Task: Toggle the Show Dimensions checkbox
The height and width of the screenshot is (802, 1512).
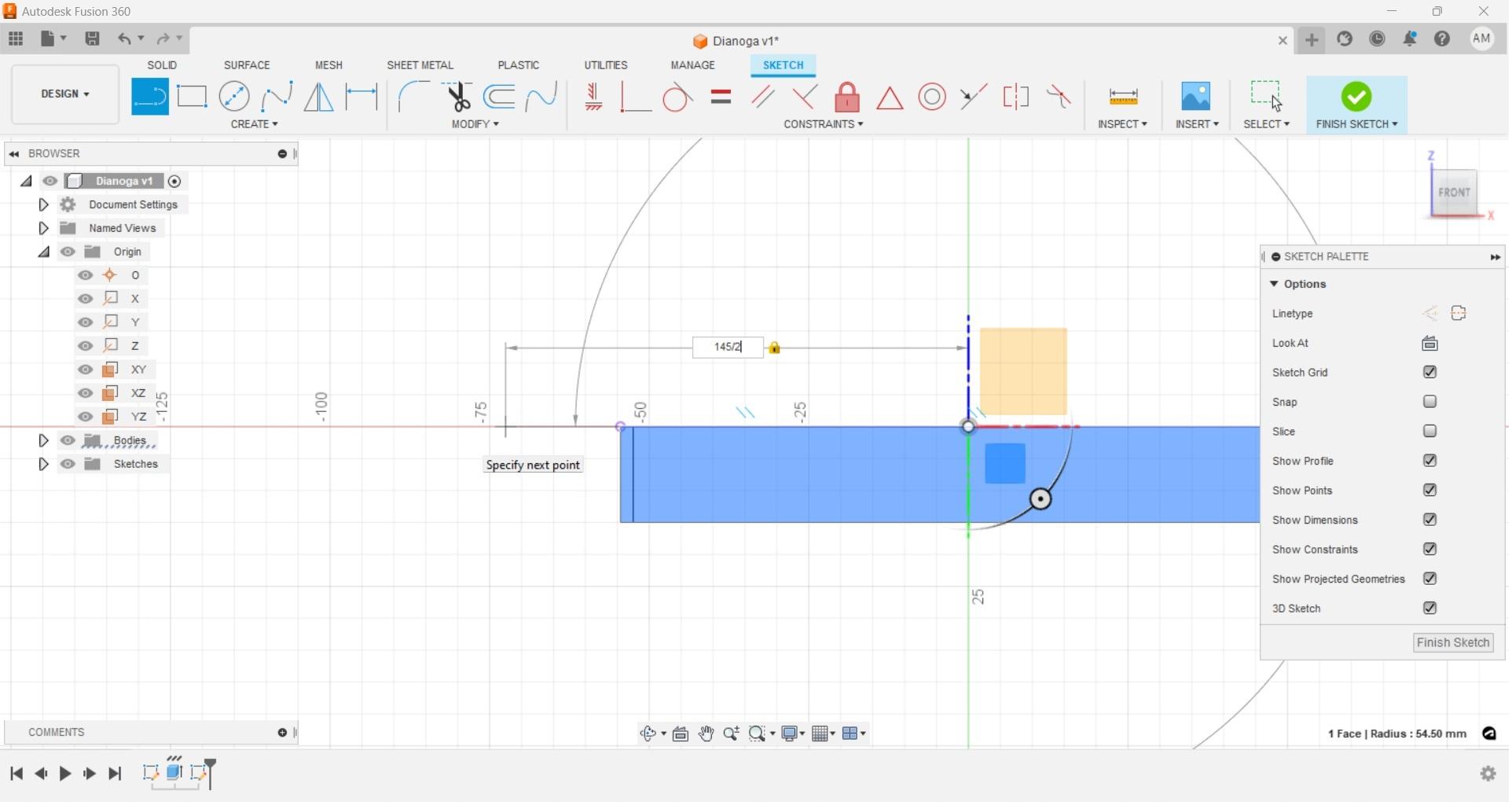Action: [x=1429, y=520]
